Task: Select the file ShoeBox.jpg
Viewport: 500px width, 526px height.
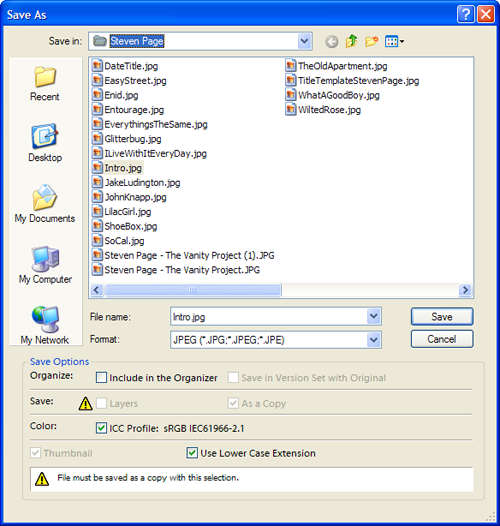Action: (124, 226)
